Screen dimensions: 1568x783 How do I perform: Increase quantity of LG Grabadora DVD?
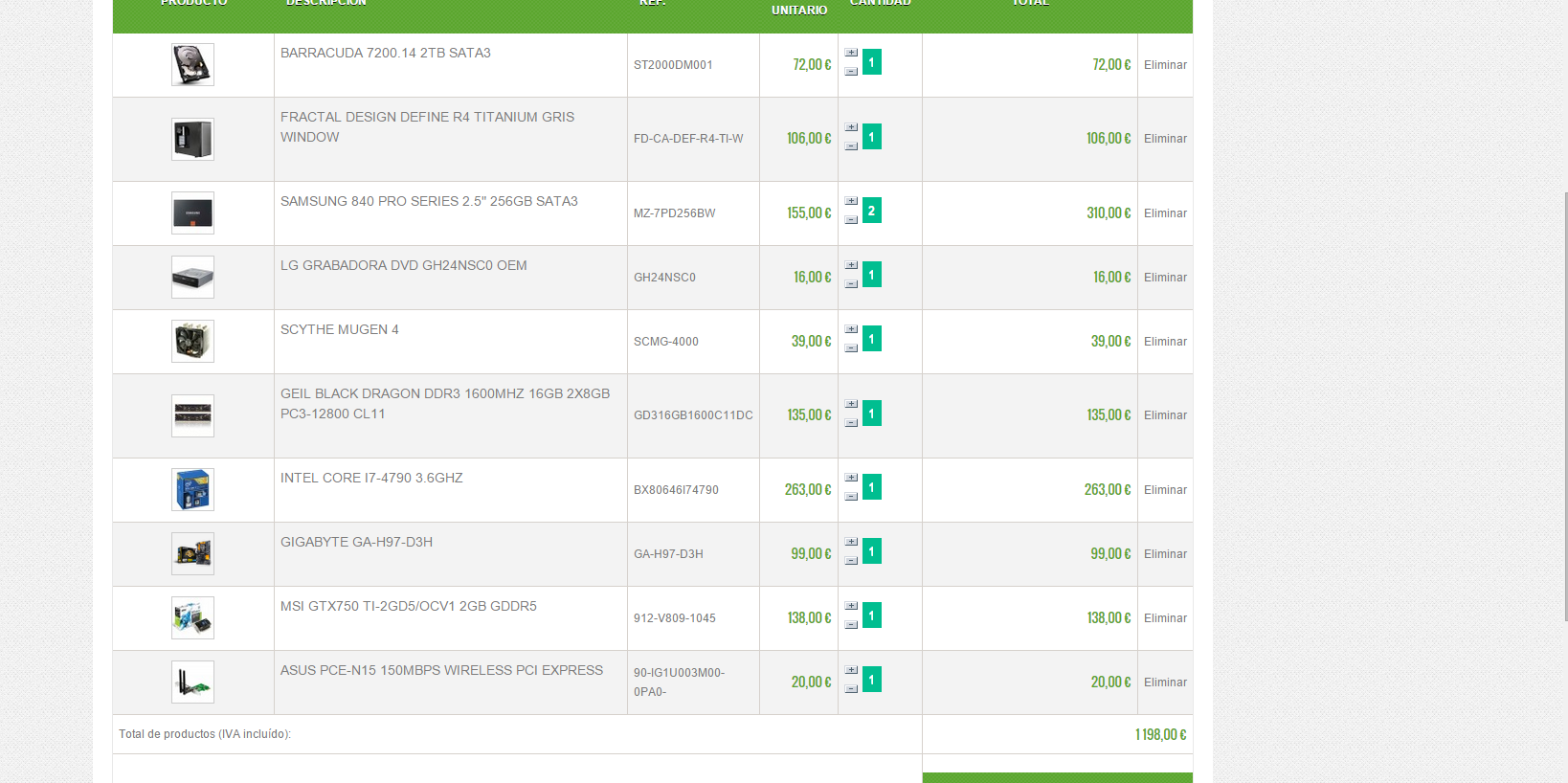851,265
